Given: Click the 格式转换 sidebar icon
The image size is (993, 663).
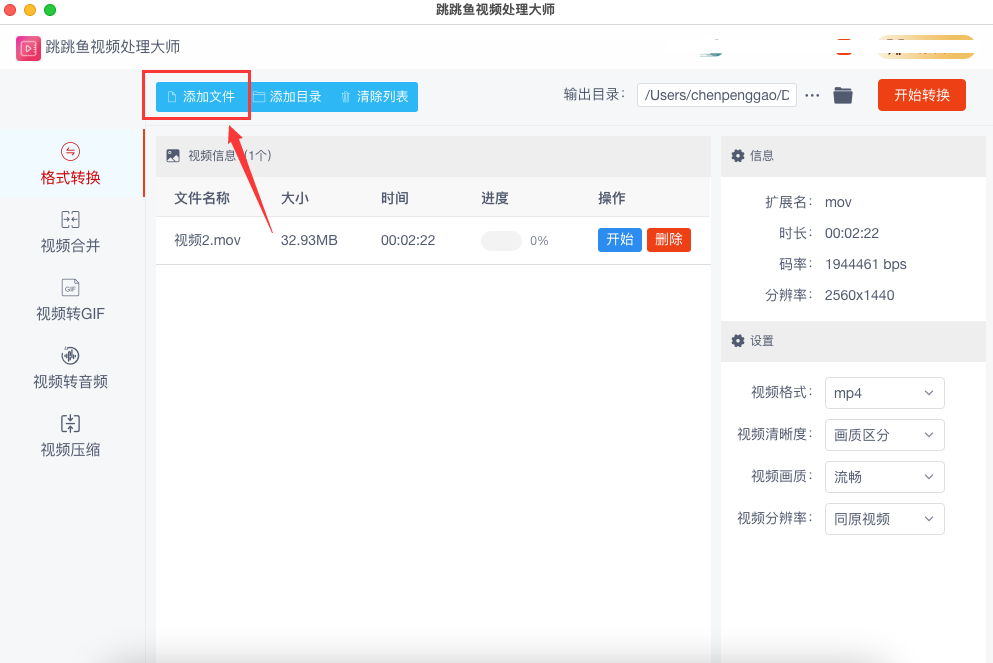Looking at the screenshot, I should (70, 152).
